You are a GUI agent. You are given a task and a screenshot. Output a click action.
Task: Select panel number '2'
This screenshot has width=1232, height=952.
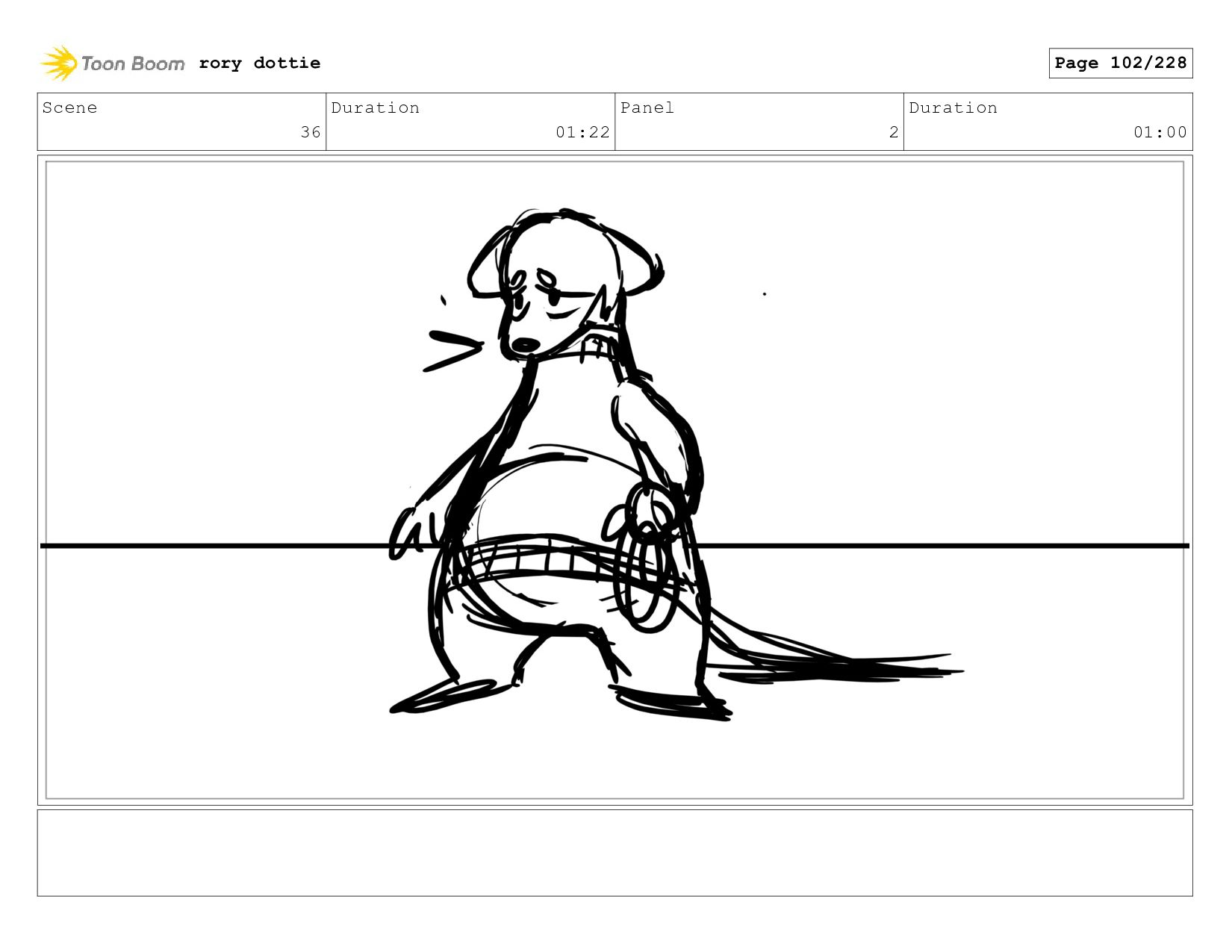894,132
